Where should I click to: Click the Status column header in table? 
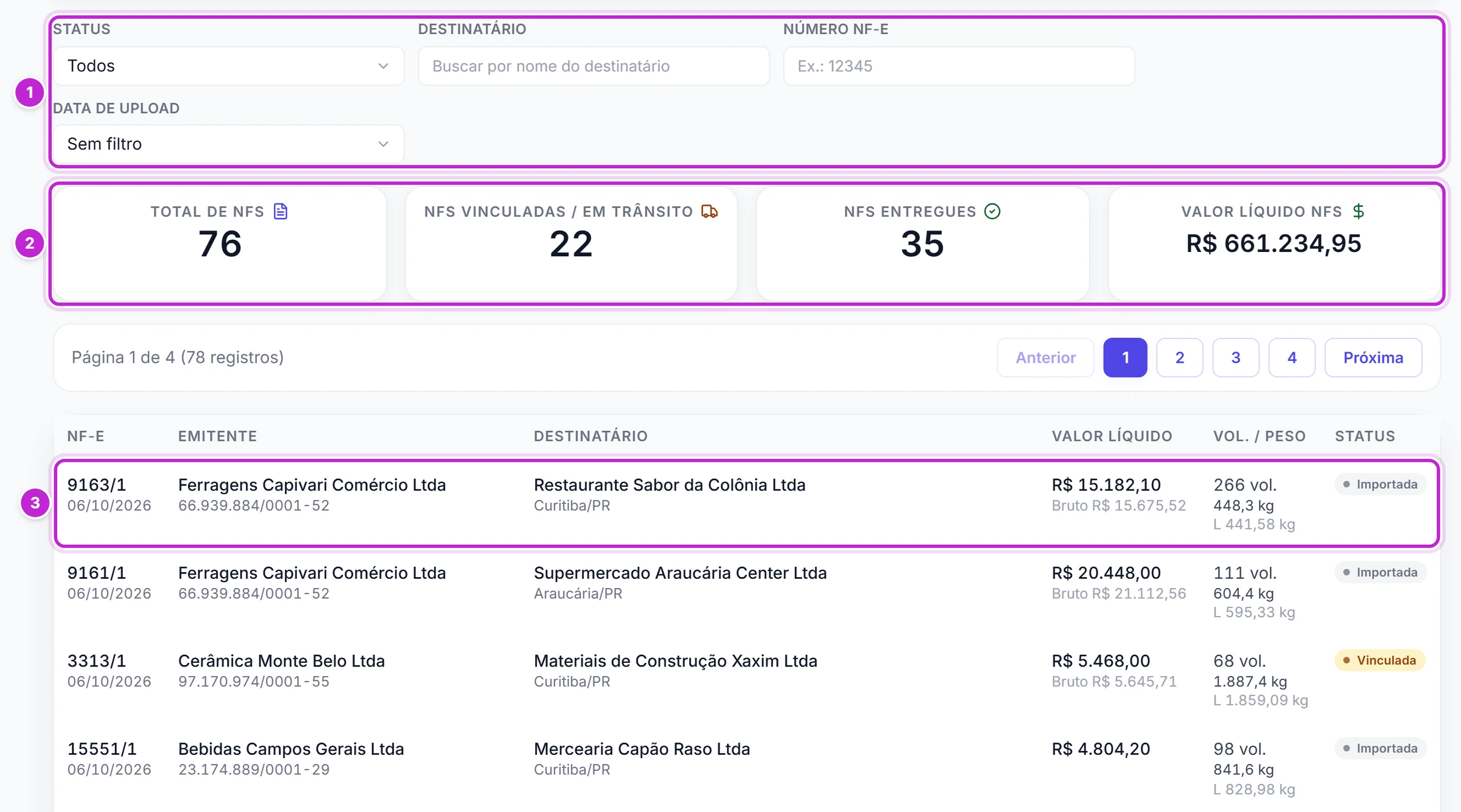[1365, 436]
